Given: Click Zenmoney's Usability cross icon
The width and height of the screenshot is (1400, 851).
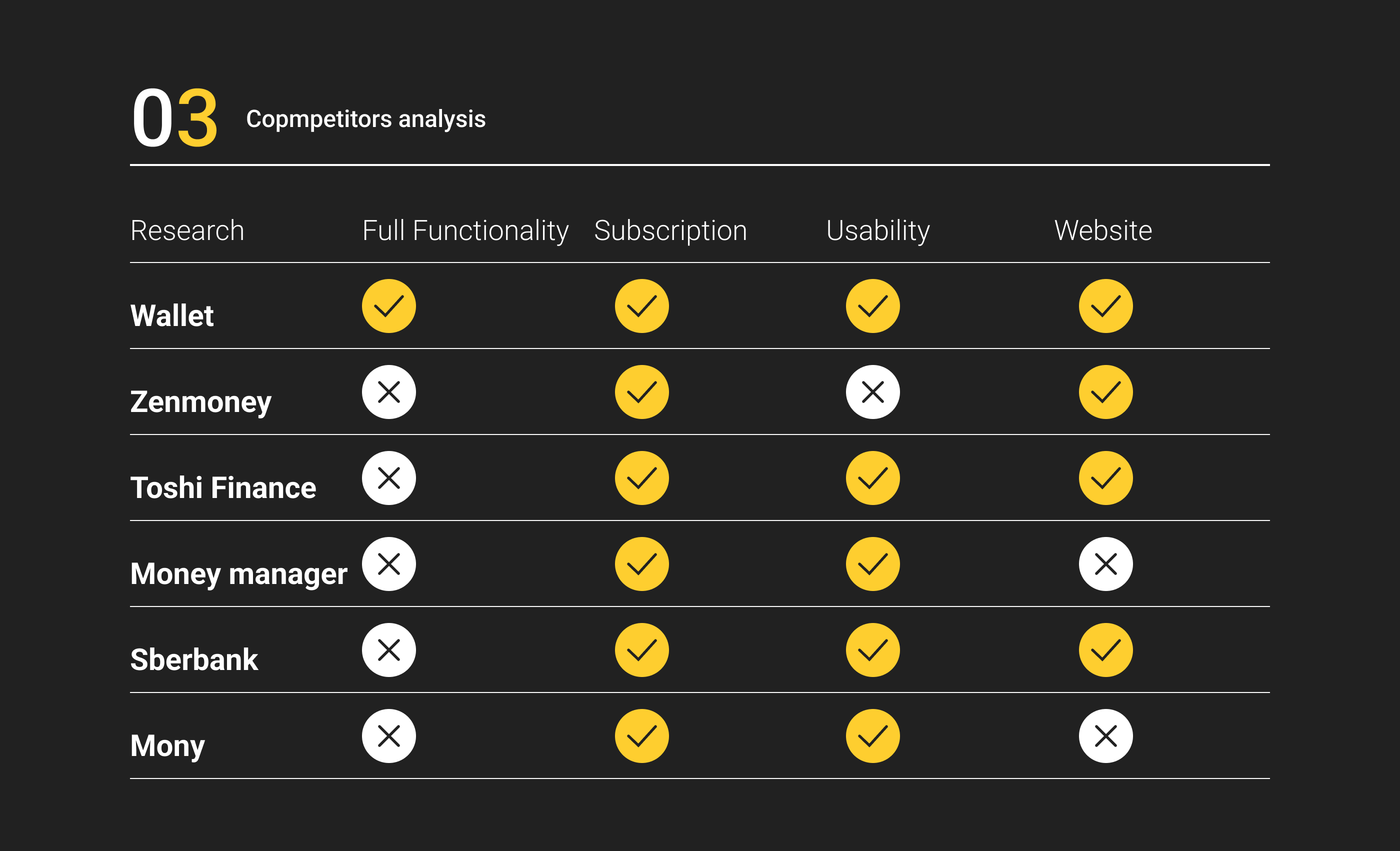Looking at the screenshot, I should pos(872,392).
